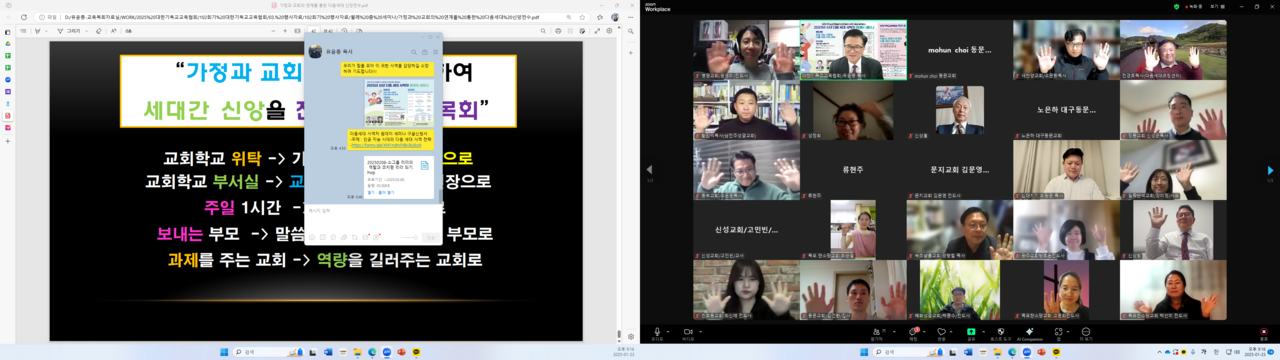The image size is (1280, 360).
Task: Open emoticon picker in KakaoTalk
Action: [x=312, y=237]
